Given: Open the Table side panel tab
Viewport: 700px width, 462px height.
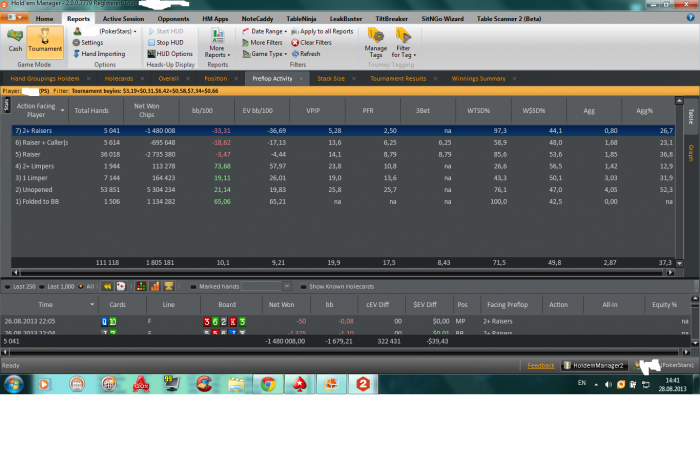Looking at the screenshot, I should (x=691, y=116).
